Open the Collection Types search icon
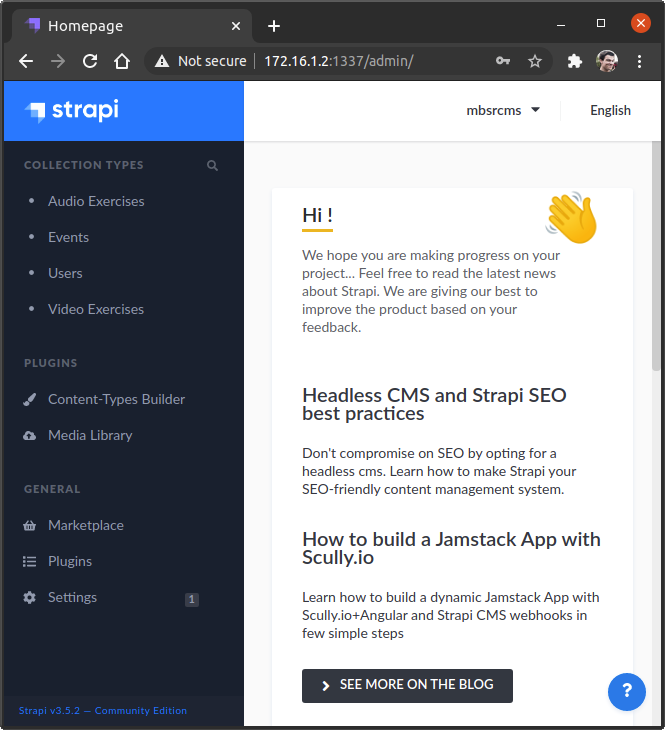The width and height of the screenshot is (665, 730). click(x=212, y=165)
